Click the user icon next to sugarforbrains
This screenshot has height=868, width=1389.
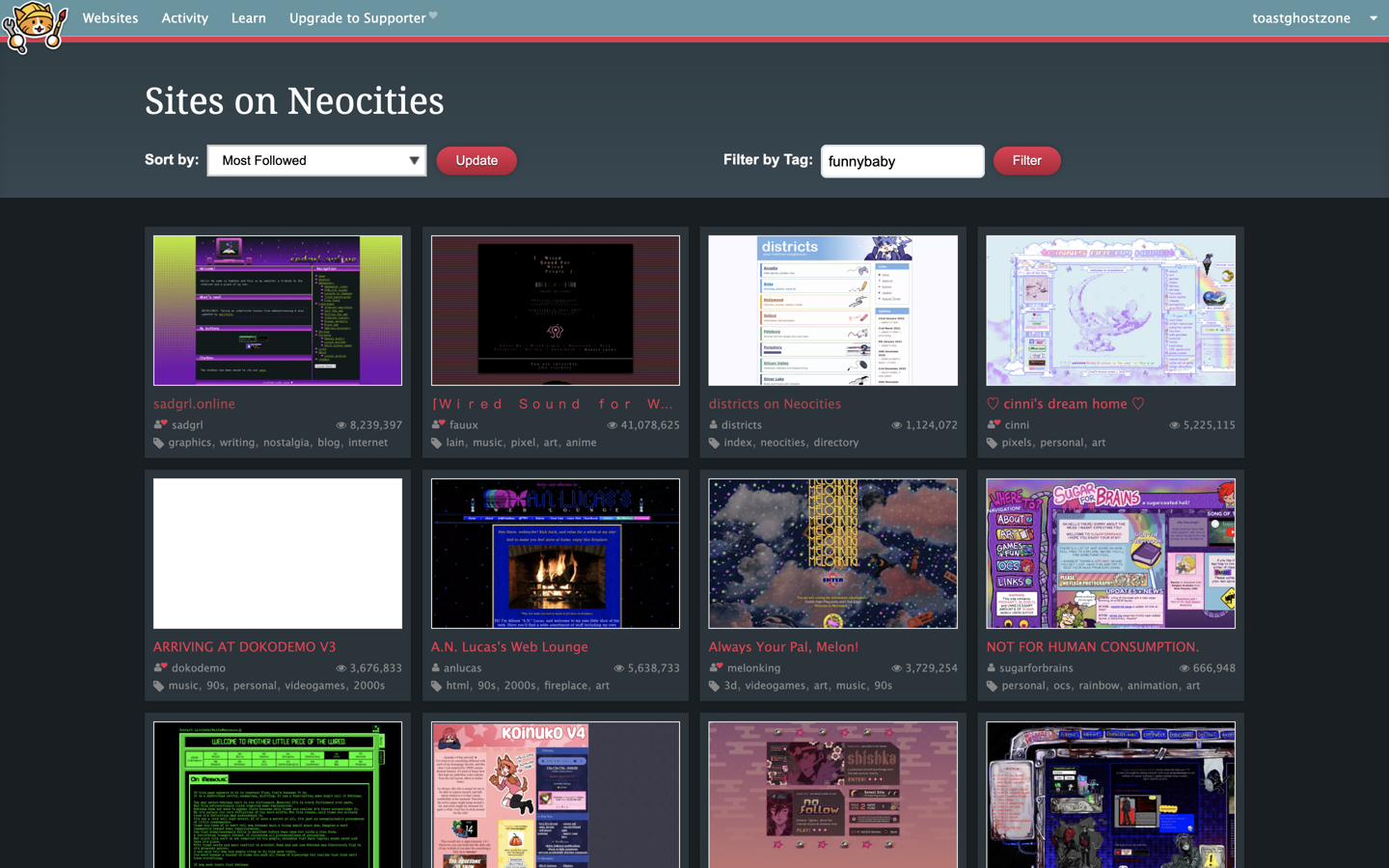point(992,667)
